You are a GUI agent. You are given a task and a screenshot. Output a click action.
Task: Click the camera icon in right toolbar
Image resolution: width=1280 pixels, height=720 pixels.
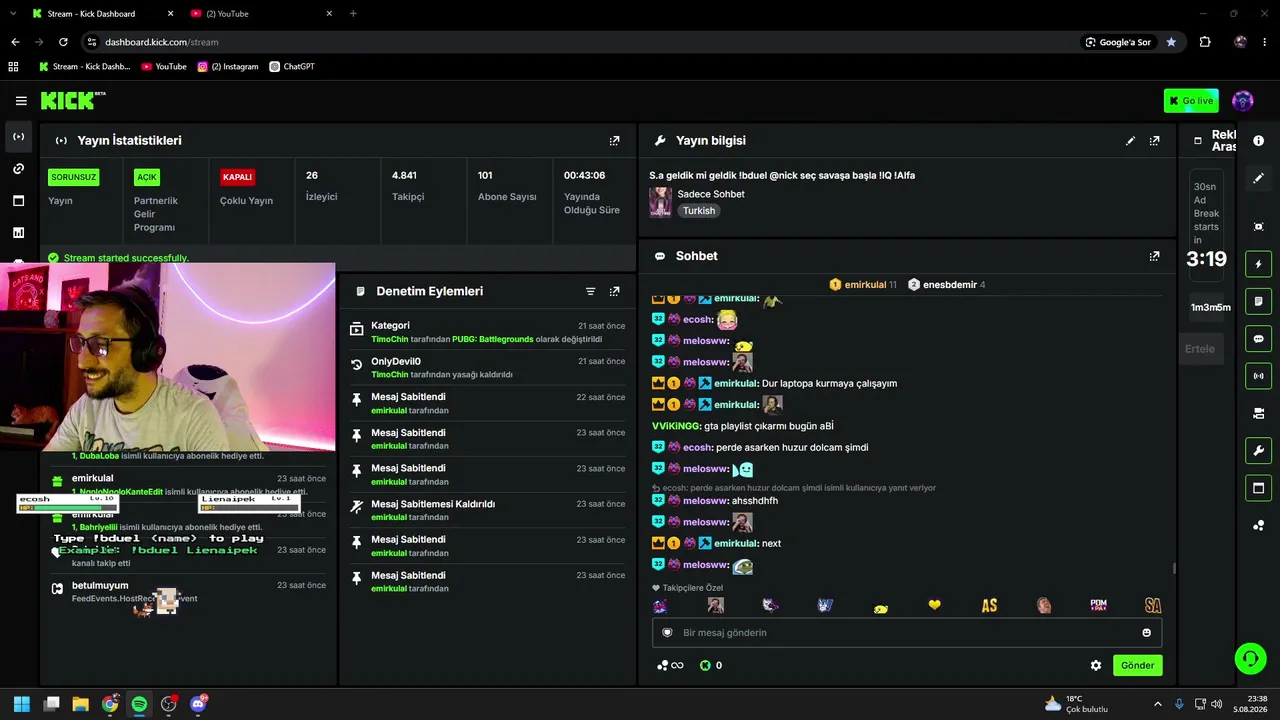coord(1258,413)
